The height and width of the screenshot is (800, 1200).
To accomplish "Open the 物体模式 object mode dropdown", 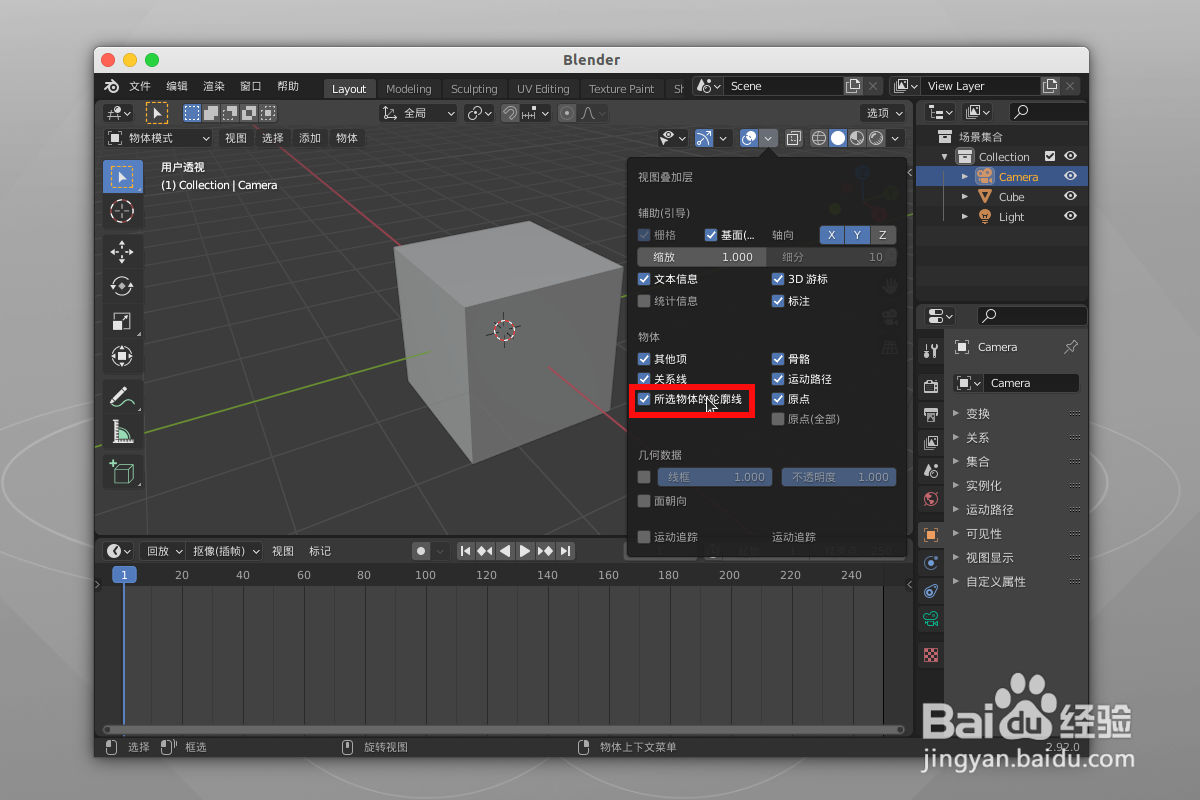I will tap(159, 138).
